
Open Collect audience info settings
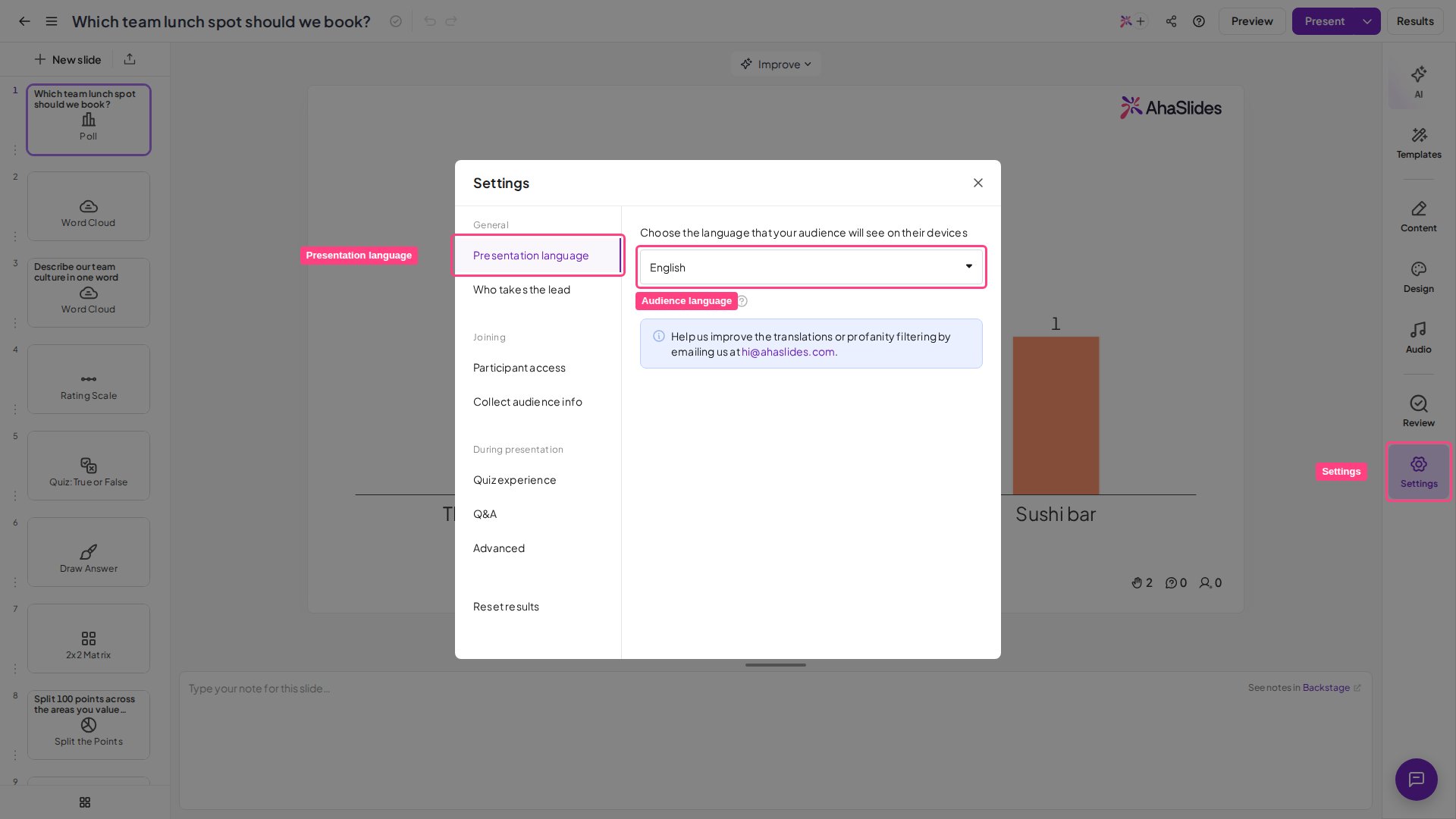pos(538,402)
